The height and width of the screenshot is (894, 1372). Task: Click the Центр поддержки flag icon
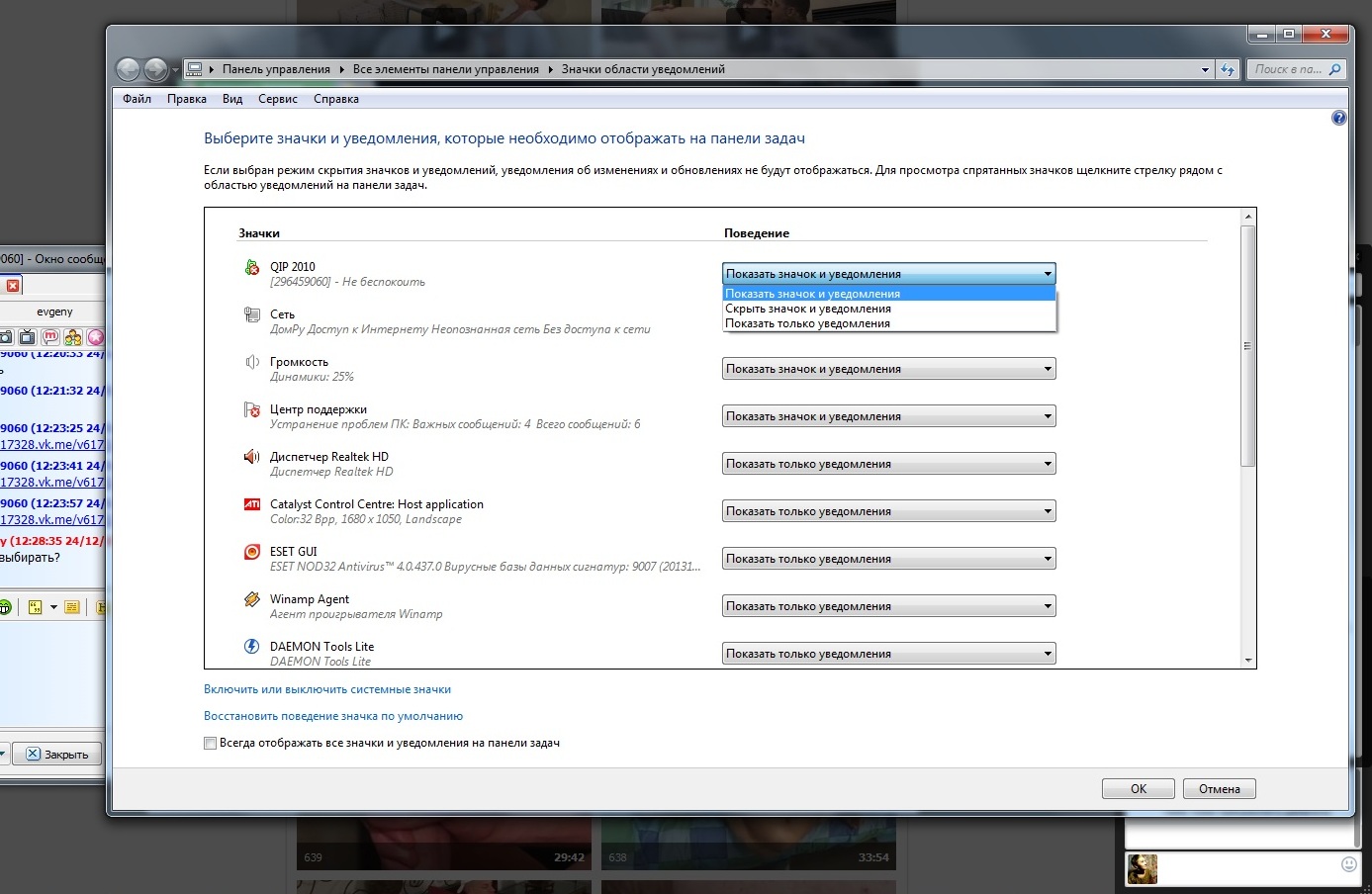252,409
